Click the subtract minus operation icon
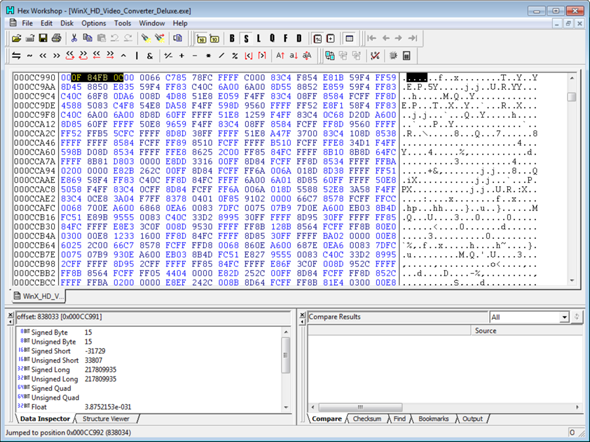590x442 pixels. click(195, 56)
